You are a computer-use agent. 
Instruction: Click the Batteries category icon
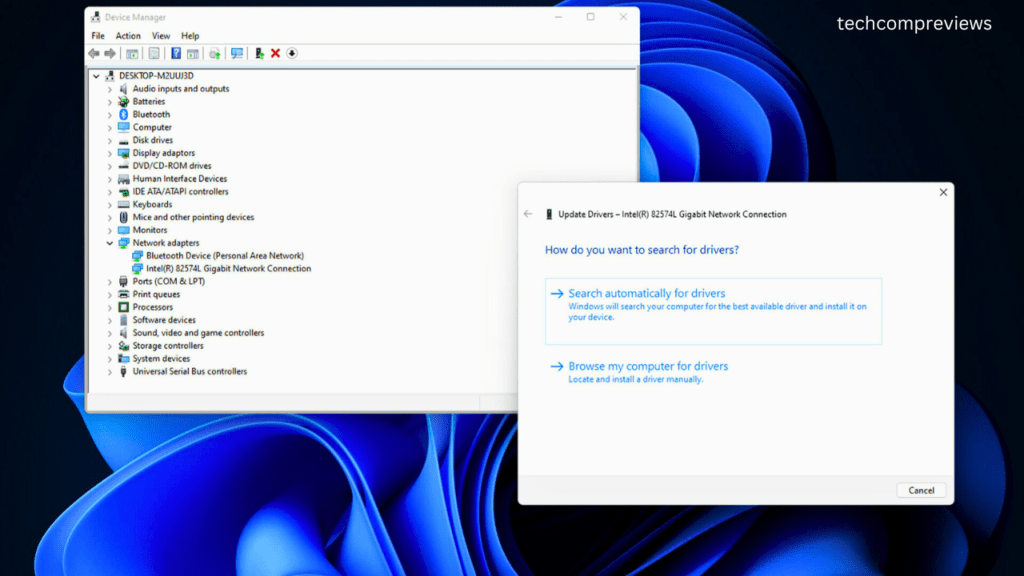pyautogui.click(x=123, y=101)
